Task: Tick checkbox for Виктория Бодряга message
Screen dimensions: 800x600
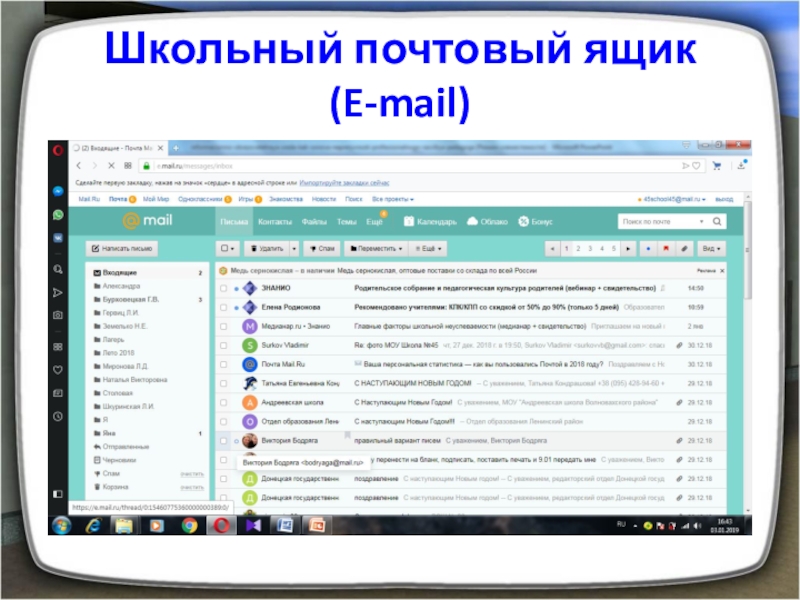Action: coord(223,441)
